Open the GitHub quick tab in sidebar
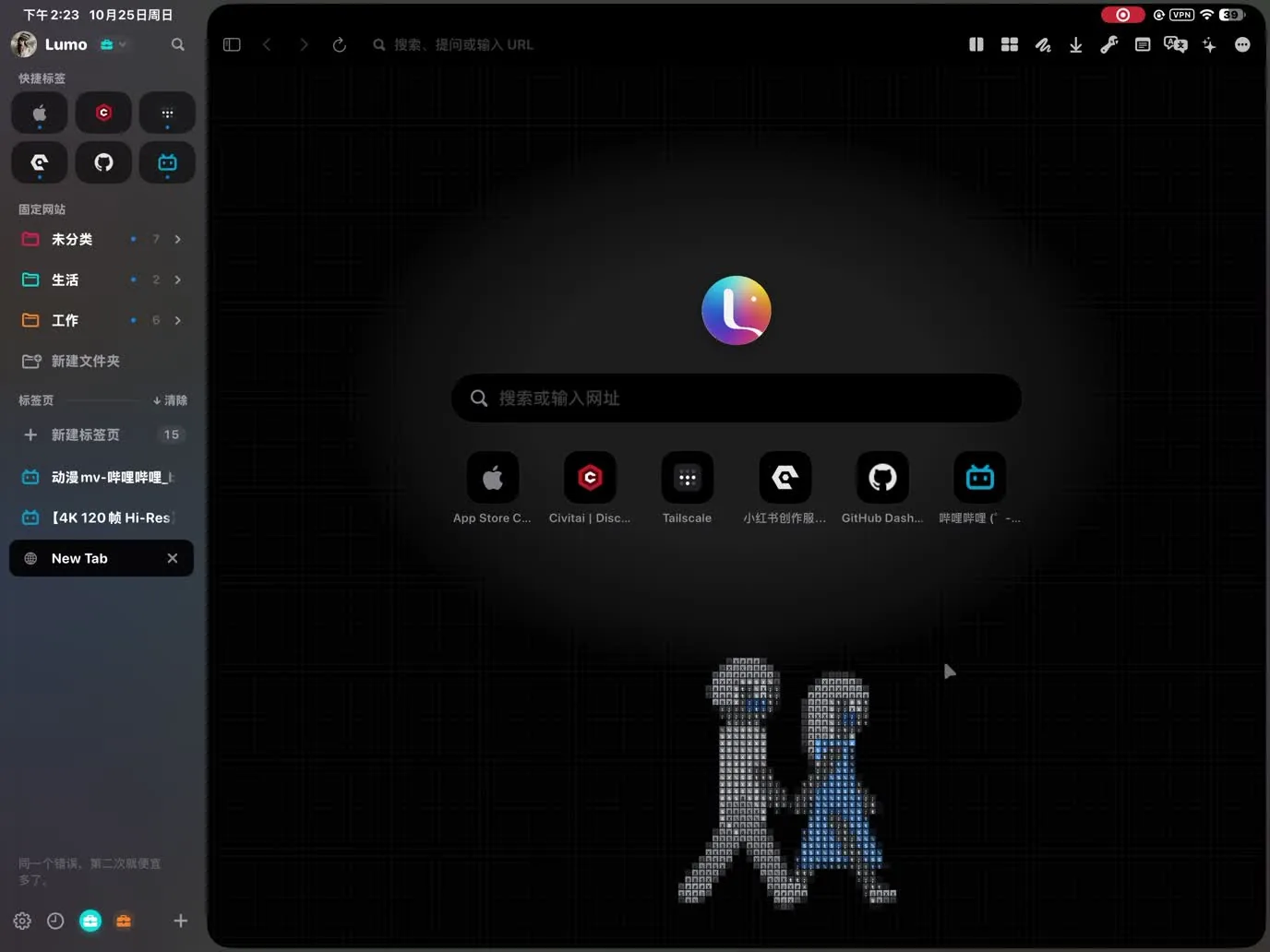 [103, 162]
